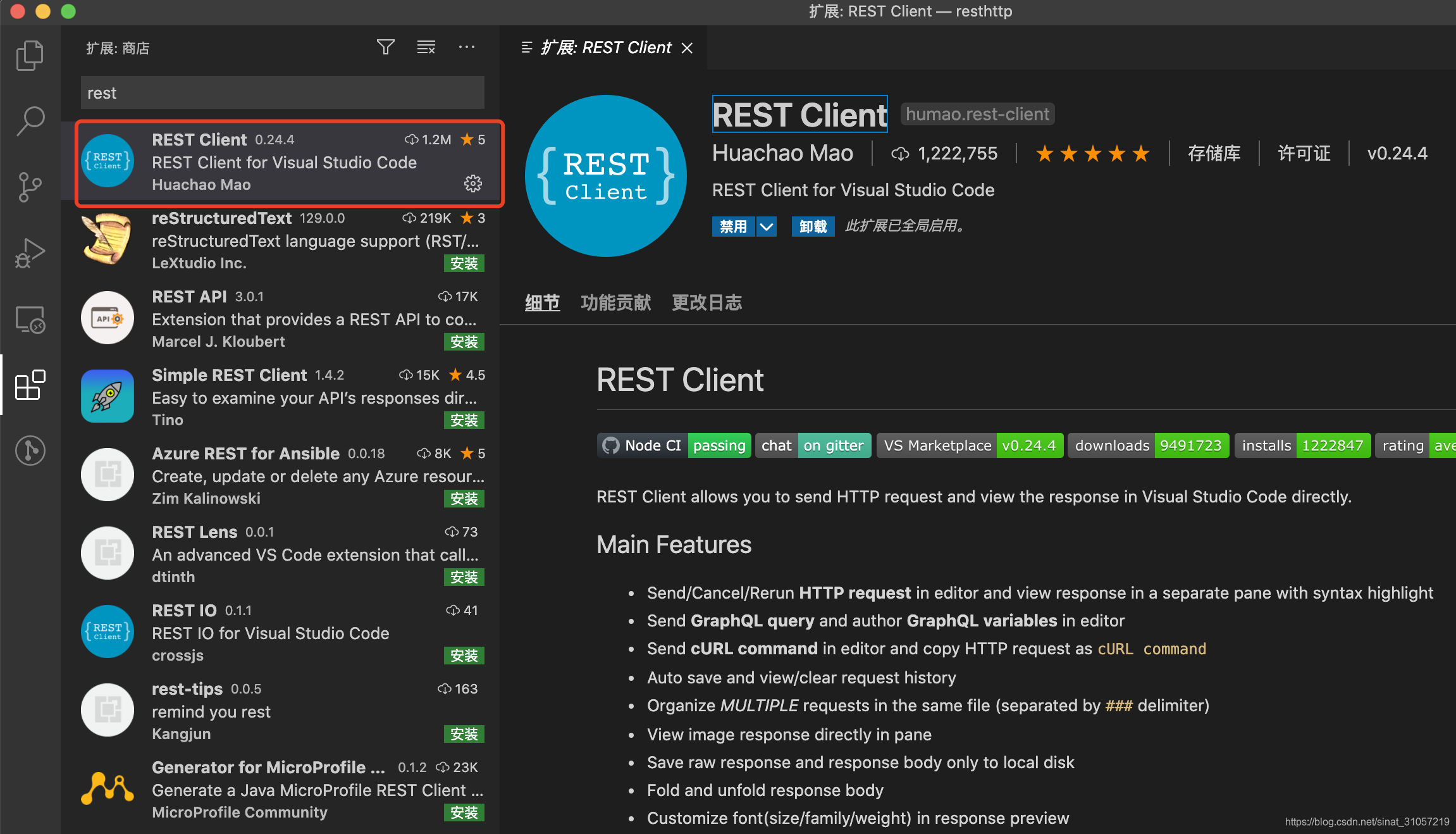Viewport: 1456px width, 834px height.
Task: Switch to the 功能贡献 (contributions) tab
Action: click(x=616, y=302)
